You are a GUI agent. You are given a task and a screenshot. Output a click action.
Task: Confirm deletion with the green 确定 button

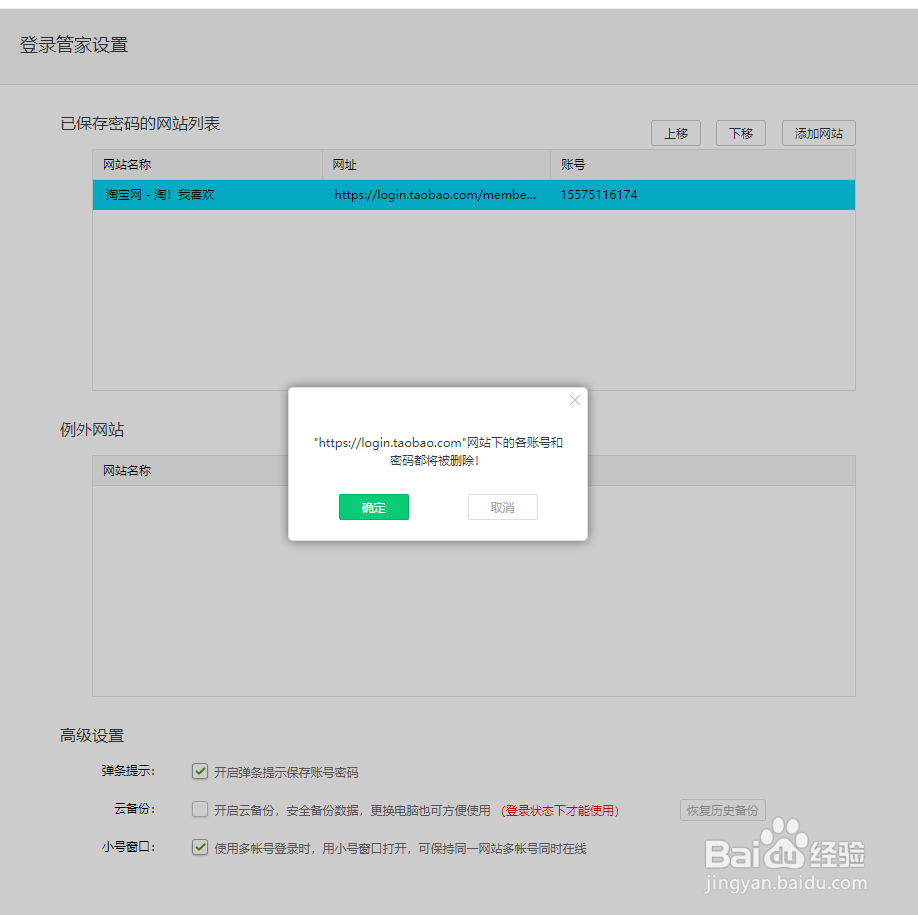(374, 507)
